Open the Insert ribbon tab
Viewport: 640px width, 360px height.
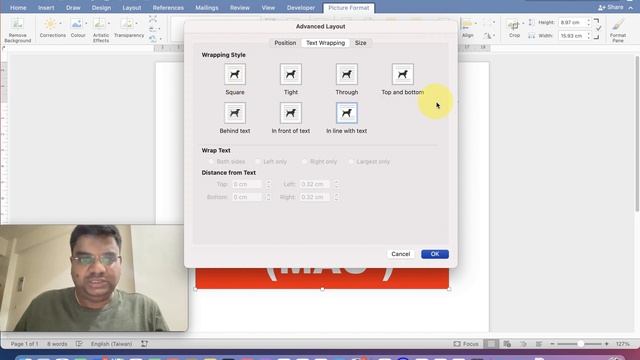[46, 8]
